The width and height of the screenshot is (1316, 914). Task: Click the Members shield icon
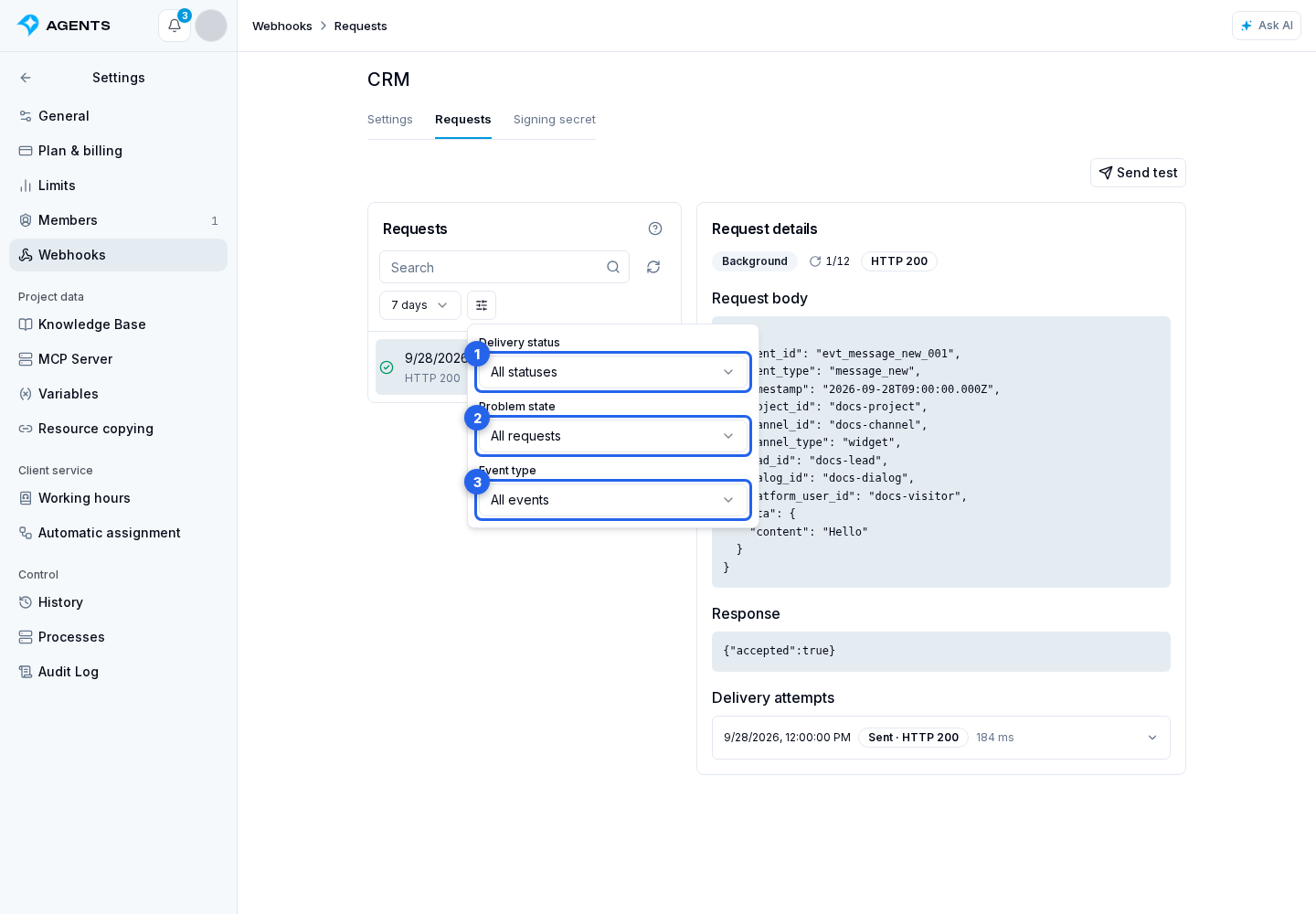pos(26,220)
